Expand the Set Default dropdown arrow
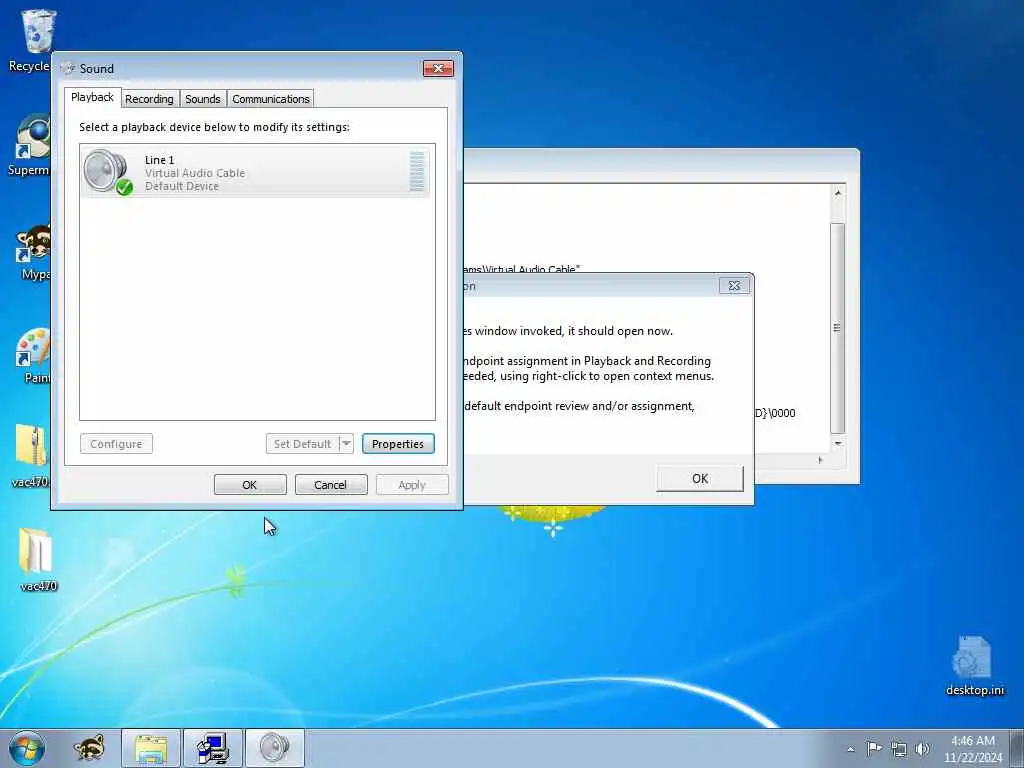Screen dimensions: 1024x768 pos(347,443)
